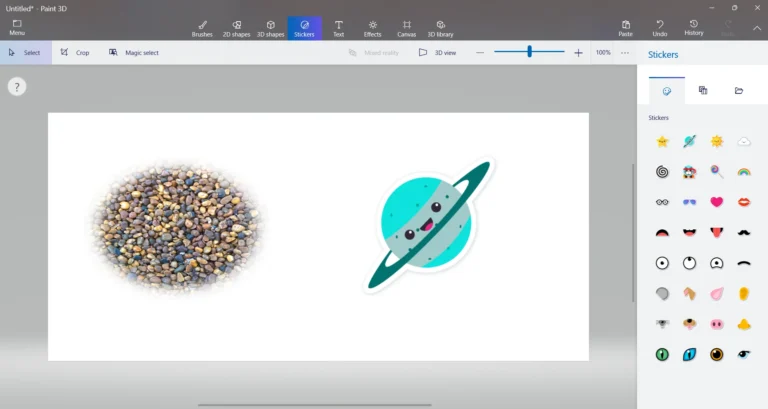This screenshot has width=768, height=409.
Task: Open the more options ellipsis menu
Action: [x=625, y=52]
